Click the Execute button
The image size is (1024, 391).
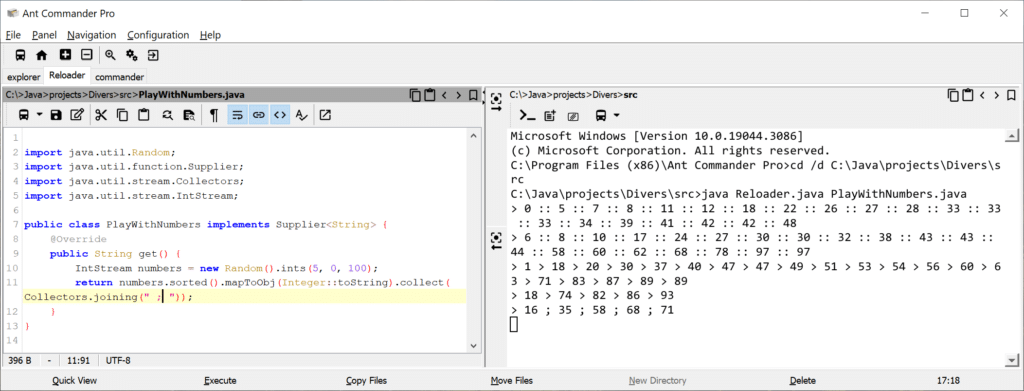[x=220, y=381]
